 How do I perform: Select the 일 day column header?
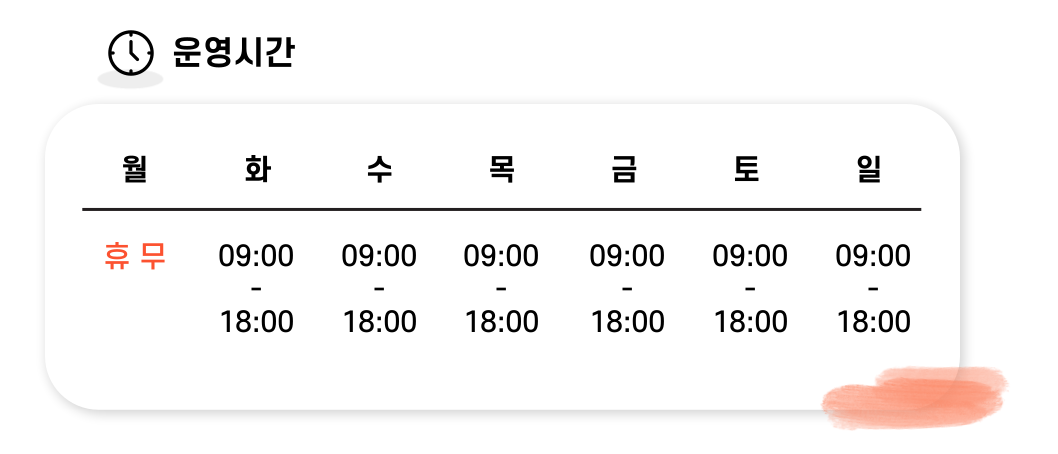click(869, 169)
